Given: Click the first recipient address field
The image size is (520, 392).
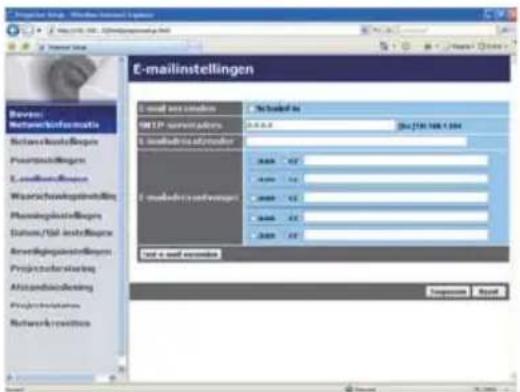Looking at the screenshot, I should tap(395, 161).
